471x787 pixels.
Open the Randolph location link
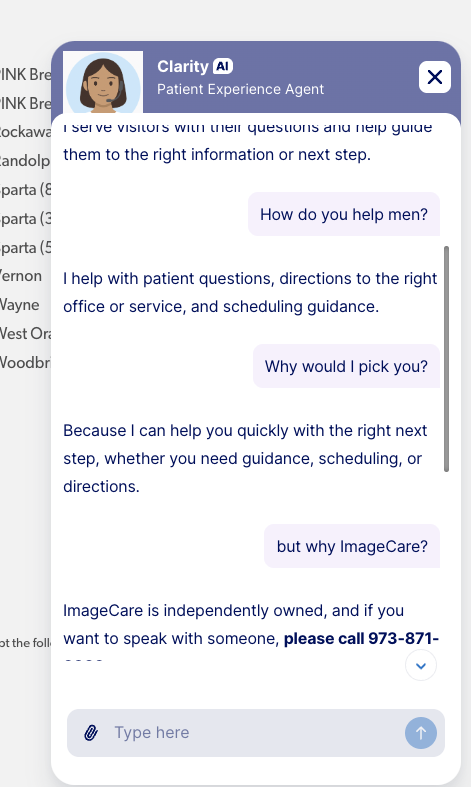tap(25, 161)
